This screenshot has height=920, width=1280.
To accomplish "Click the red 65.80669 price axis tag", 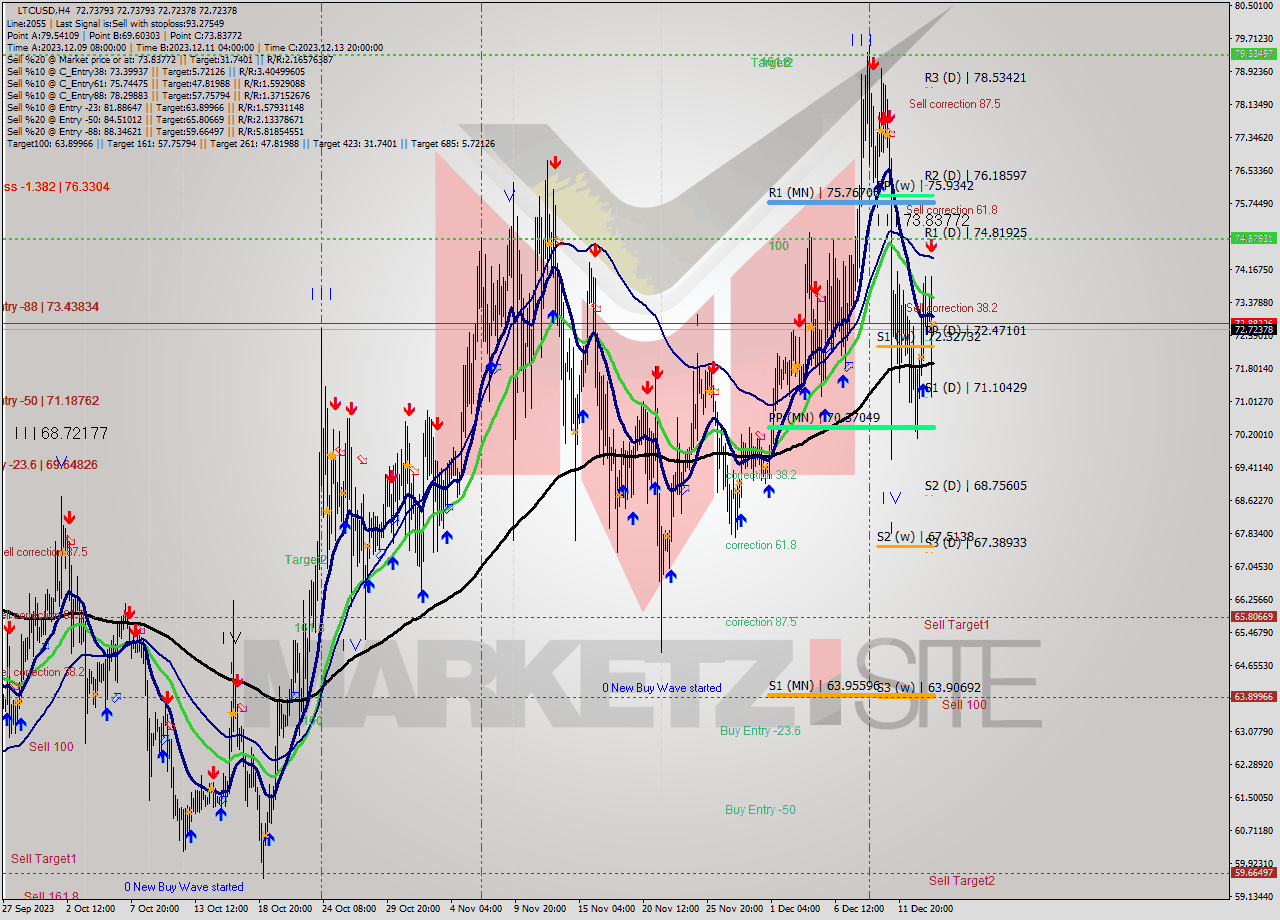I will (1253, 617).
